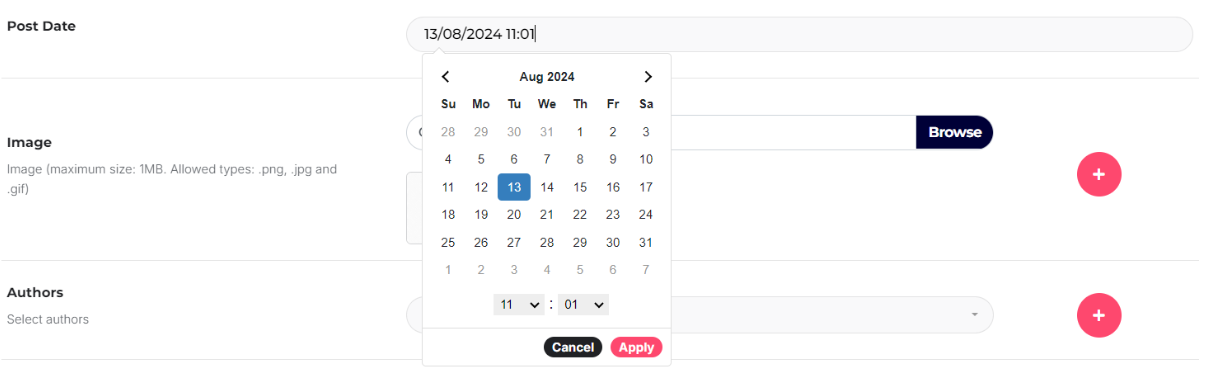
Task: Apply the selected date and time
Action: click(x=636, y=347)
